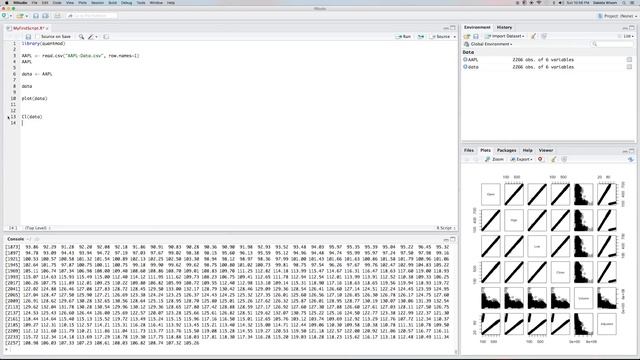
Task: Open macOS Spotlight search
Action: click(x=624, y=3)
